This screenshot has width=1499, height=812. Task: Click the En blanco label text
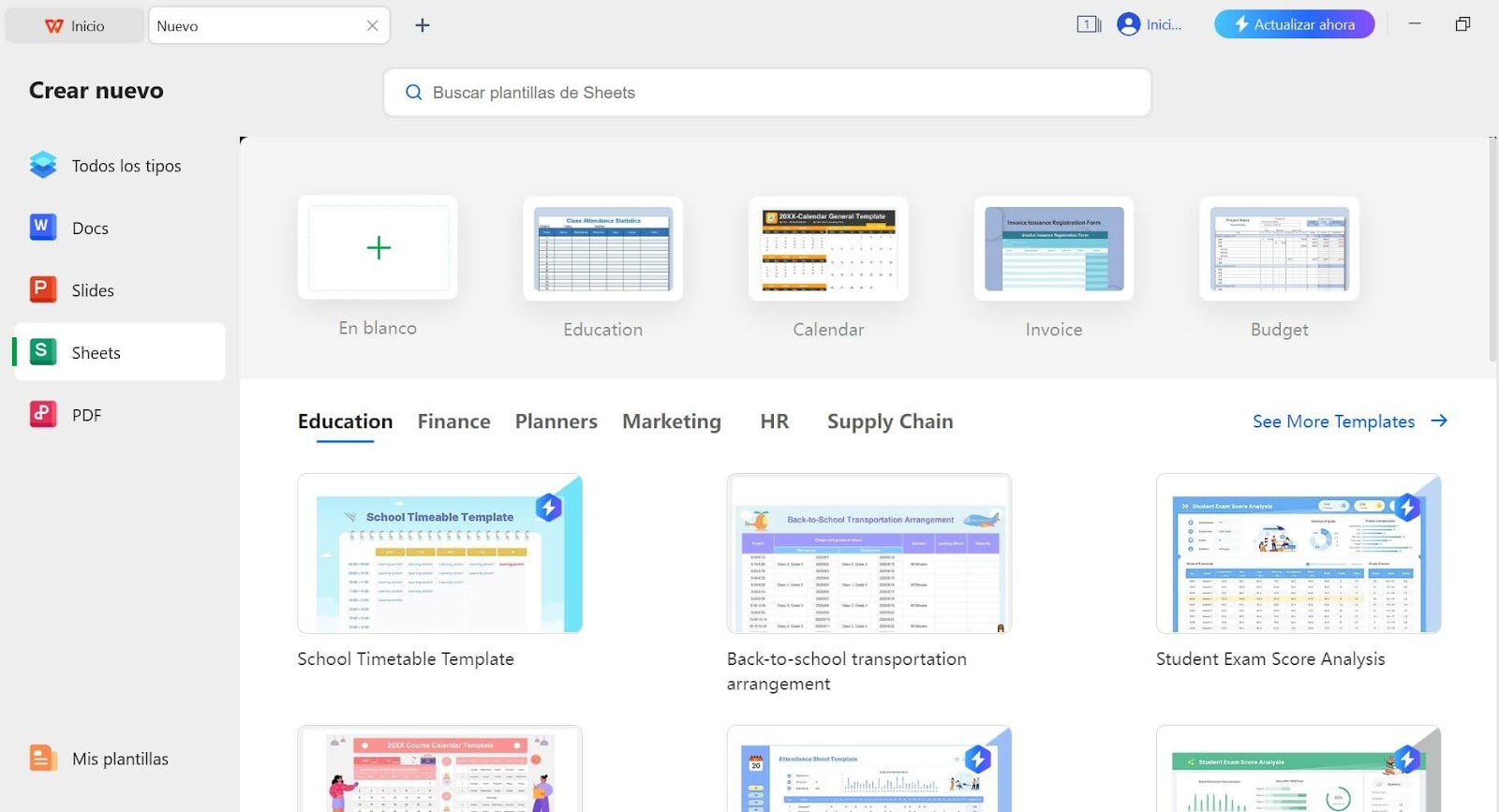378,329
